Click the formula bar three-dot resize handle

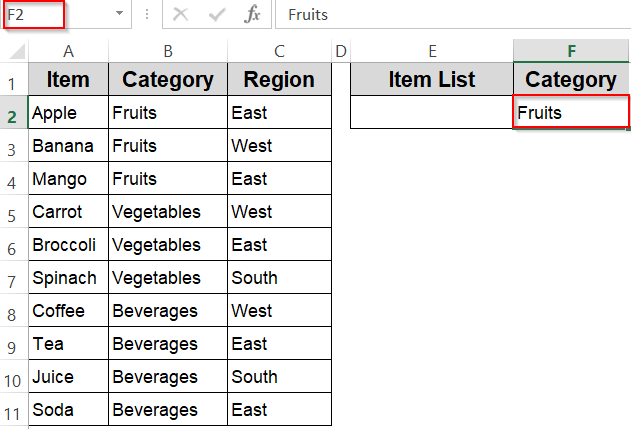pos(147,15)
